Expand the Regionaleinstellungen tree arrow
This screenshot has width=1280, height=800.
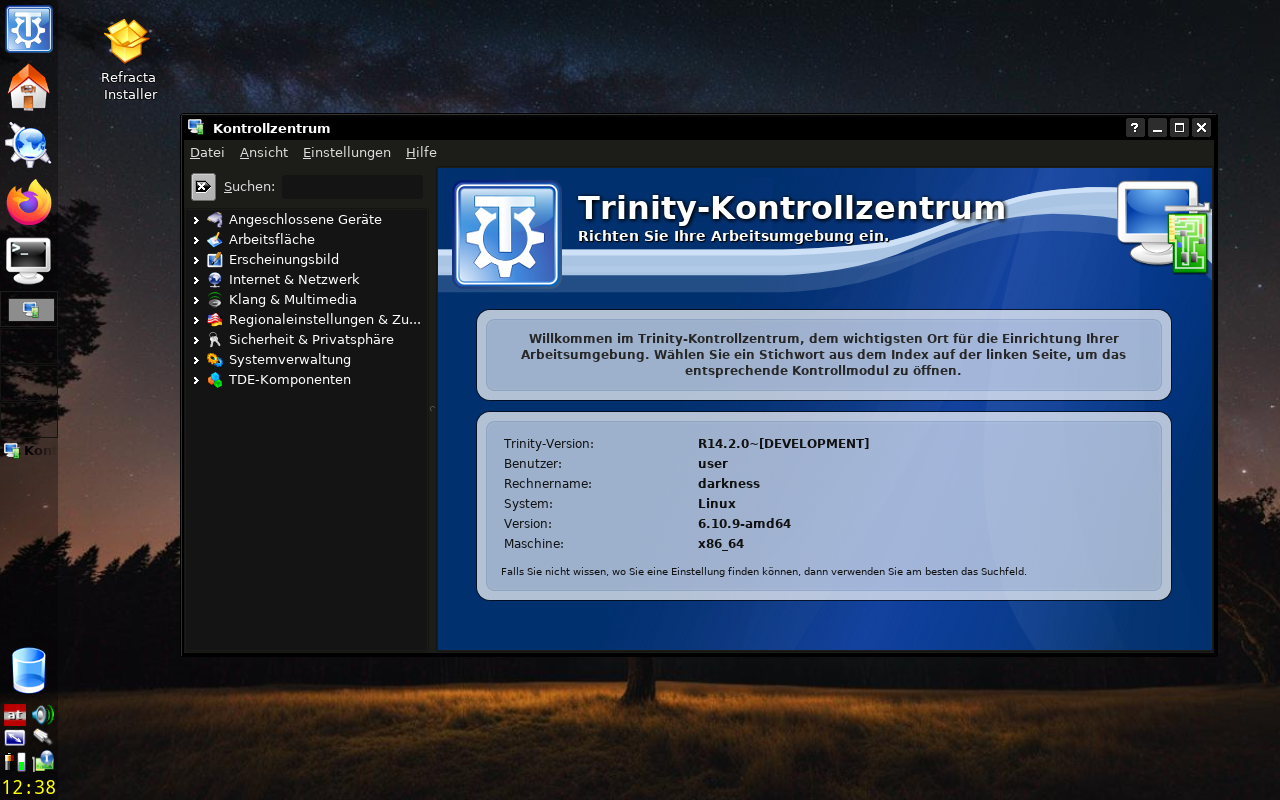196,320
